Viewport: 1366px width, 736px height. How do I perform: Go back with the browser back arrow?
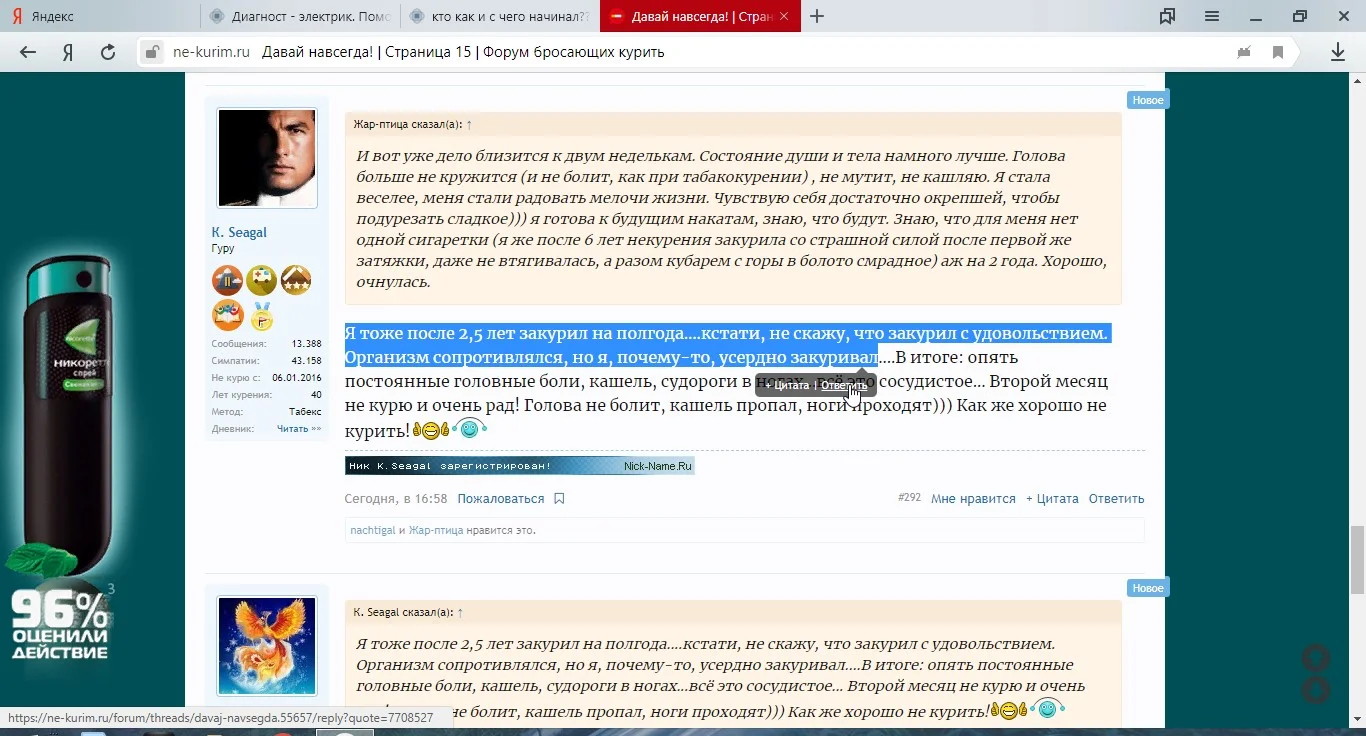pyautogui.click(x=28, y=52)
